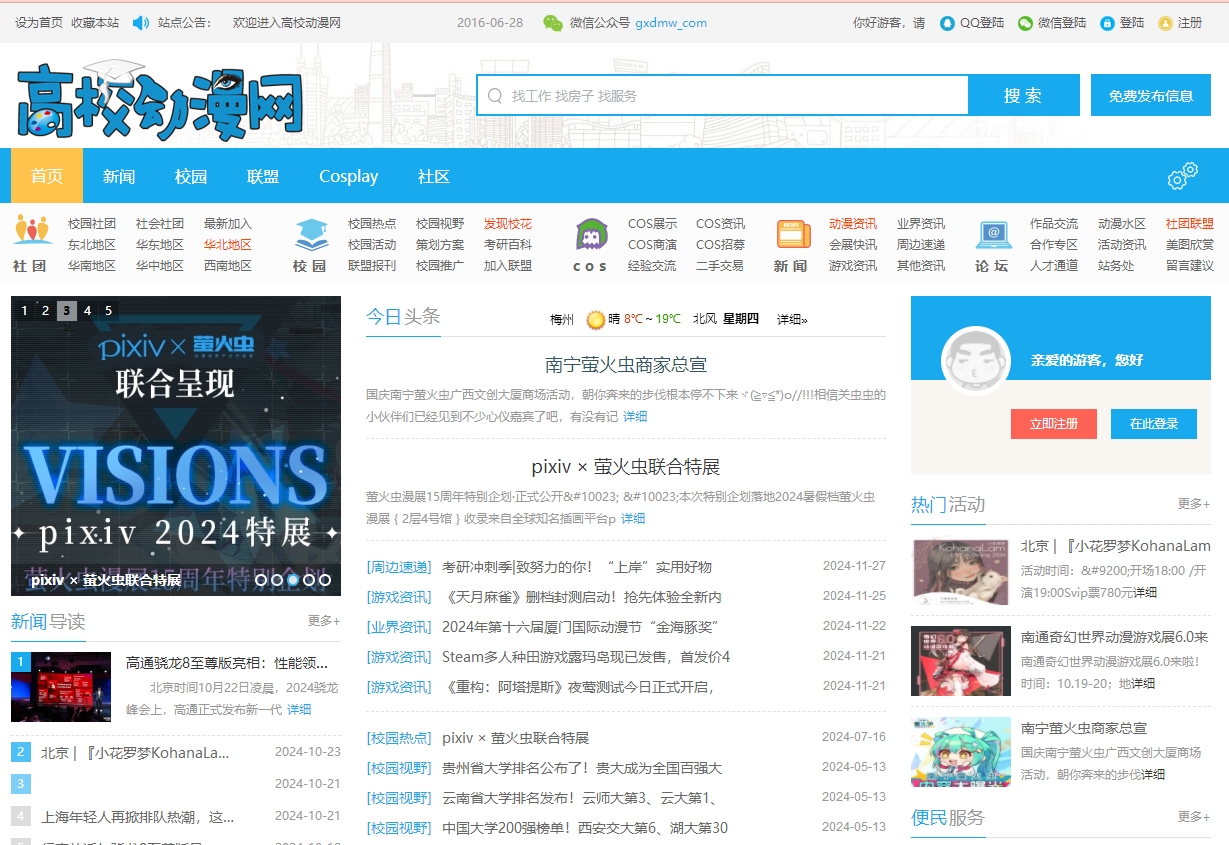Image resolution: width=1229 pixels, height=845 pixels.
Task: Click the 论坛 laptop icon
Action: [994, 235]
